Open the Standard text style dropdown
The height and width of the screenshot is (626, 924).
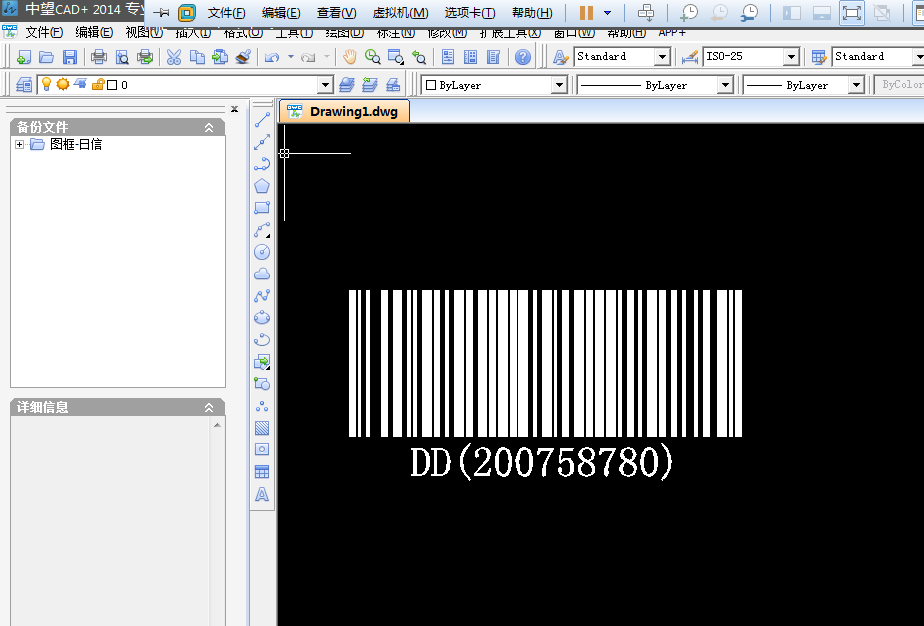point(662,57)
